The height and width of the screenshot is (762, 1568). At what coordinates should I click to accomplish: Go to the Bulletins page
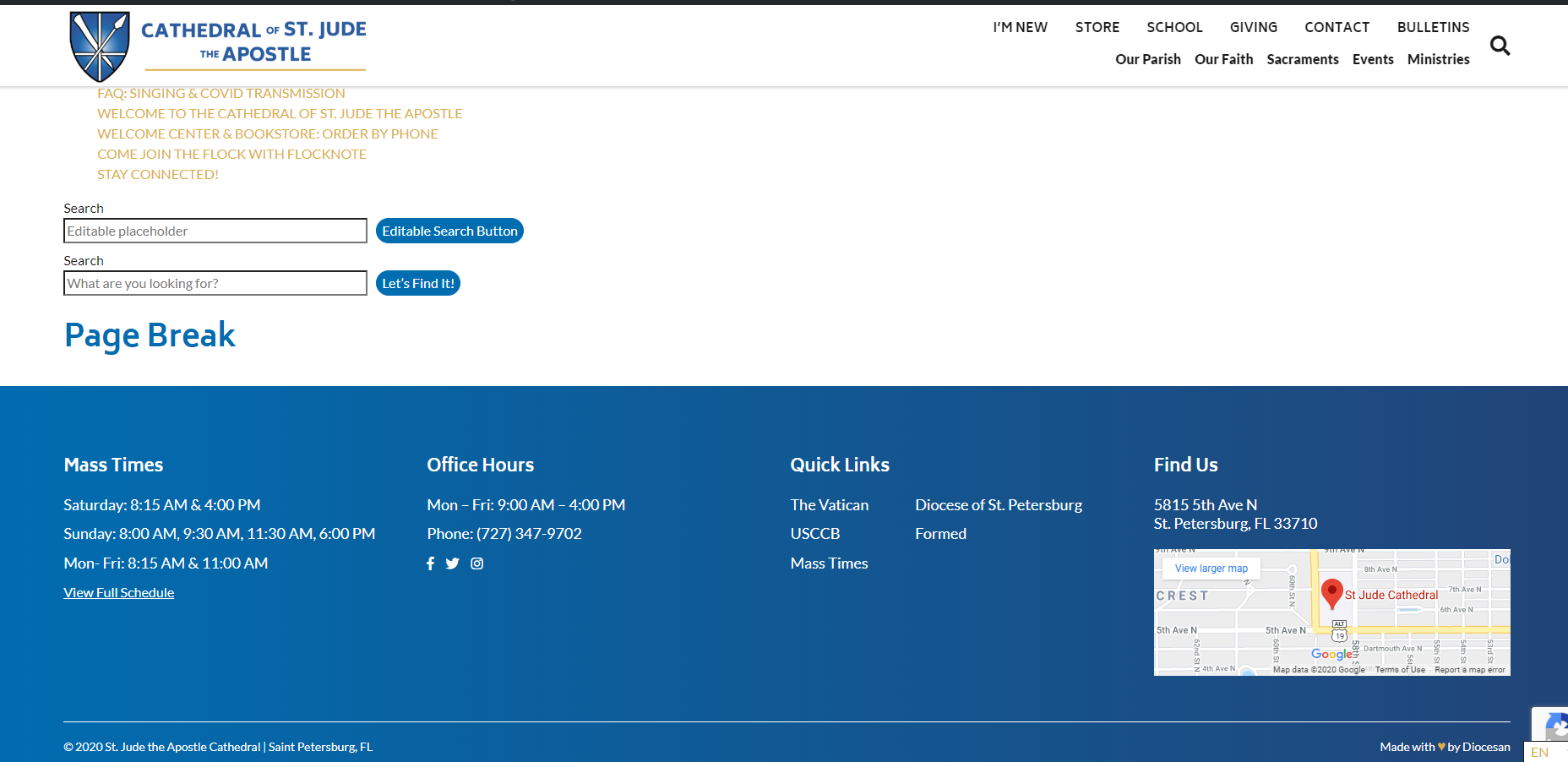(1433, 27)
